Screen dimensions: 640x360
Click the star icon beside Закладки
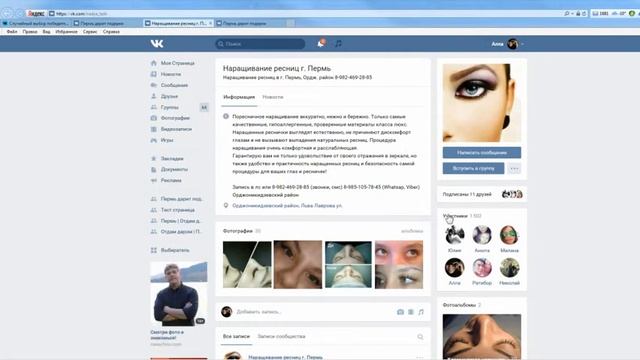pyautogui.click(x=153, y=158)
